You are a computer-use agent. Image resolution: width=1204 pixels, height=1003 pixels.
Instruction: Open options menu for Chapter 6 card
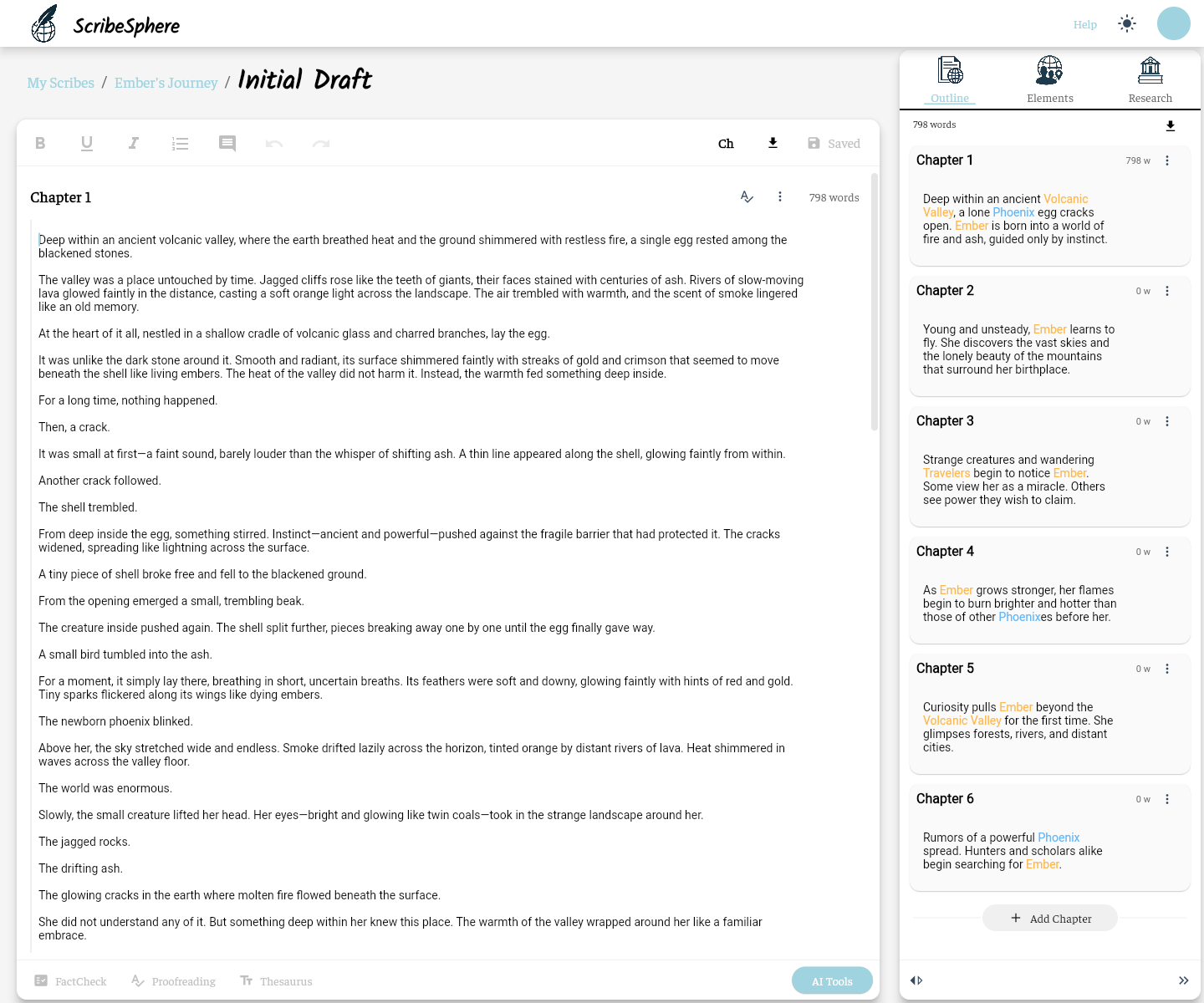1167,799
